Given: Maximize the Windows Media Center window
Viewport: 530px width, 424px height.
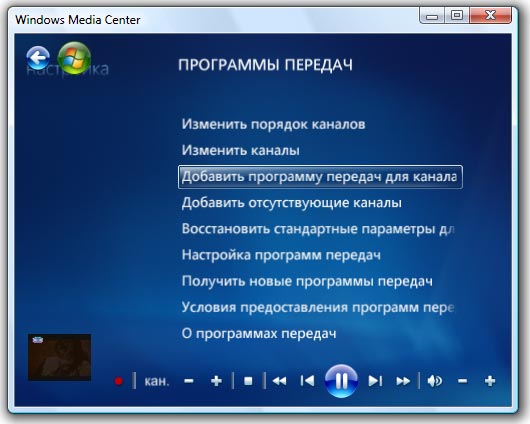Looking at the screenshot, I should point(457,16).
